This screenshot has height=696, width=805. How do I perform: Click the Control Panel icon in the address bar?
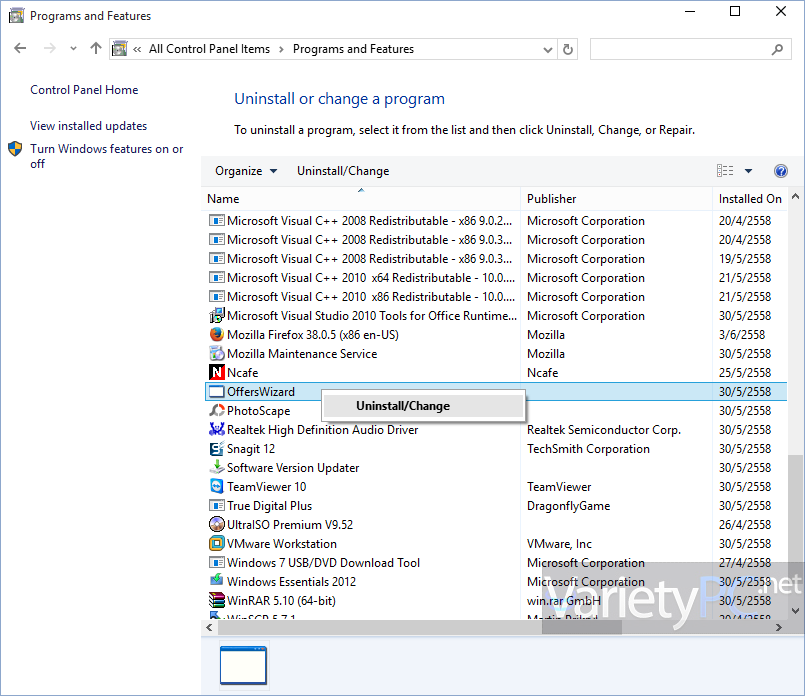click(120, 49)
